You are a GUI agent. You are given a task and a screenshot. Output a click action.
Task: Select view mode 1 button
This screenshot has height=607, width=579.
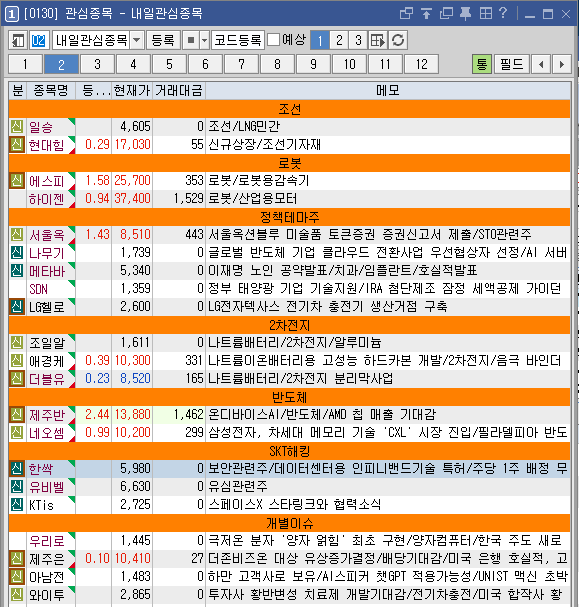320,40
